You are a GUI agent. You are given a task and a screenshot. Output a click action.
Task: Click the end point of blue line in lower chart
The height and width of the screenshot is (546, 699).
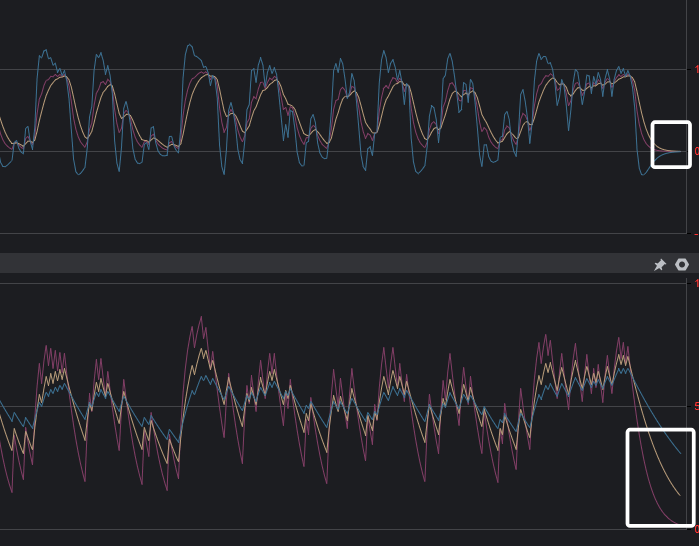pyautogui.click(x=680, y=453)
